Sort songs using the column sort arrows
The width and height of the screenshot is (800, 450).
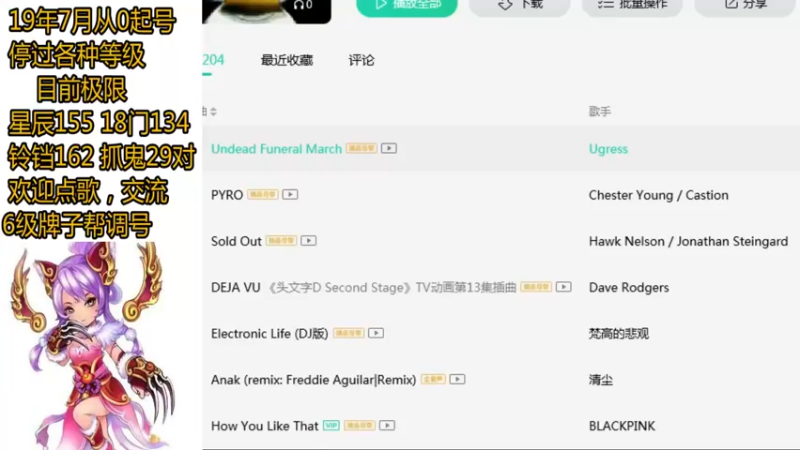pos(213,111)
